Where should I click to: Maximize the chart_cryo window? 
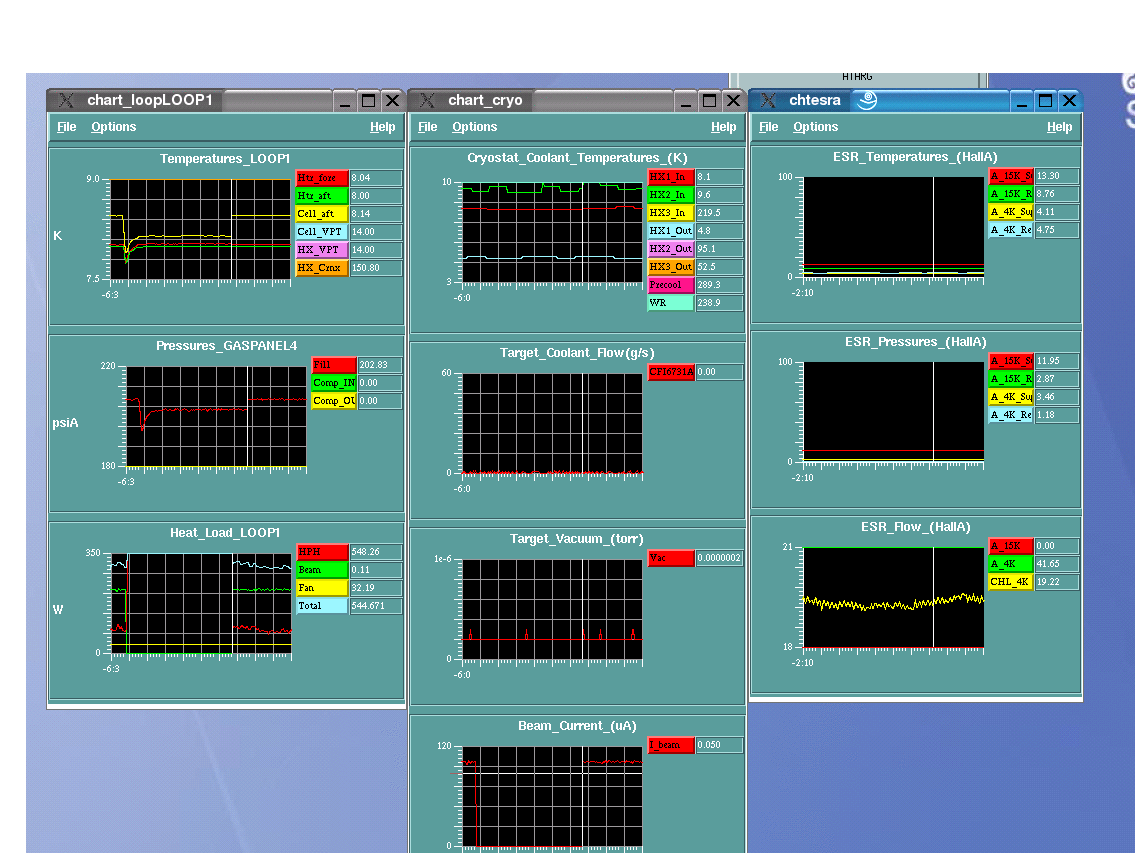pyautogui.click(x=709, y=101)
